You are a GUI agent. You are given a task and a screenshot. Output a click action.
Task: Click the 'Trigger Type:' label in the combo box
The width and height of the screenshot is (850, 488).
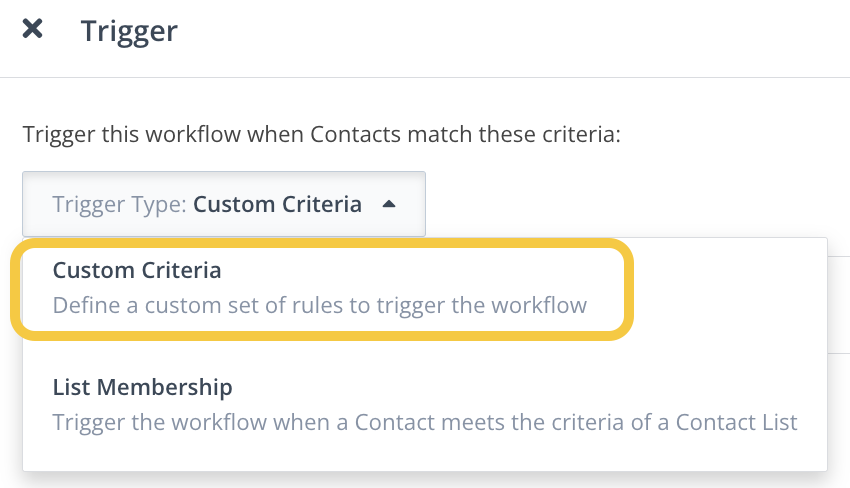click(119, 205)
